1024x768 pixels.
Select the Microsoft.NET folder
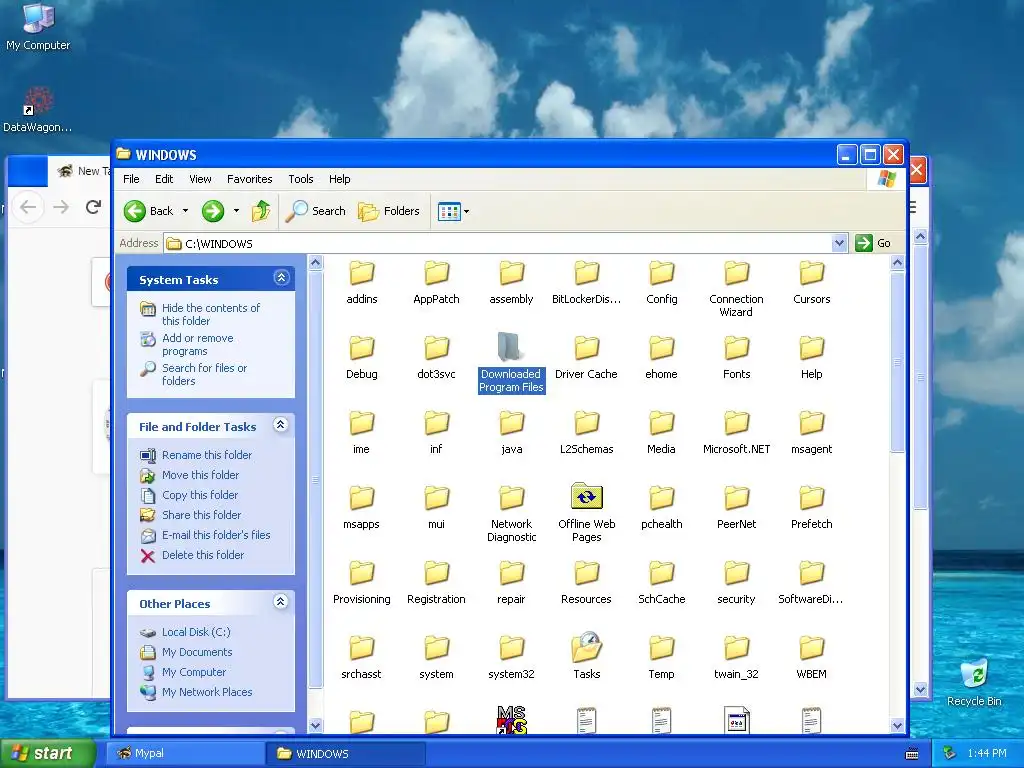coord(737,432)
